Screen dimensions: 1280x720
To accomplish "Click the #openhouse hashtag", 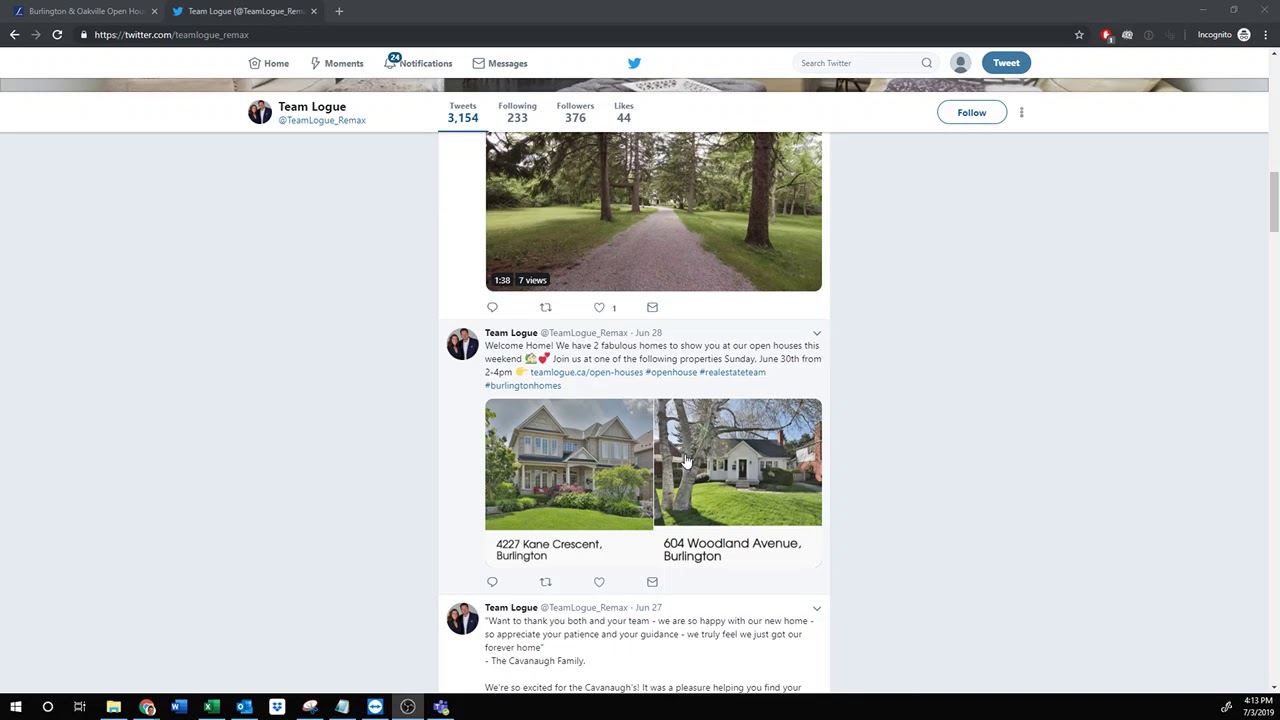I will tap(671, 372).
